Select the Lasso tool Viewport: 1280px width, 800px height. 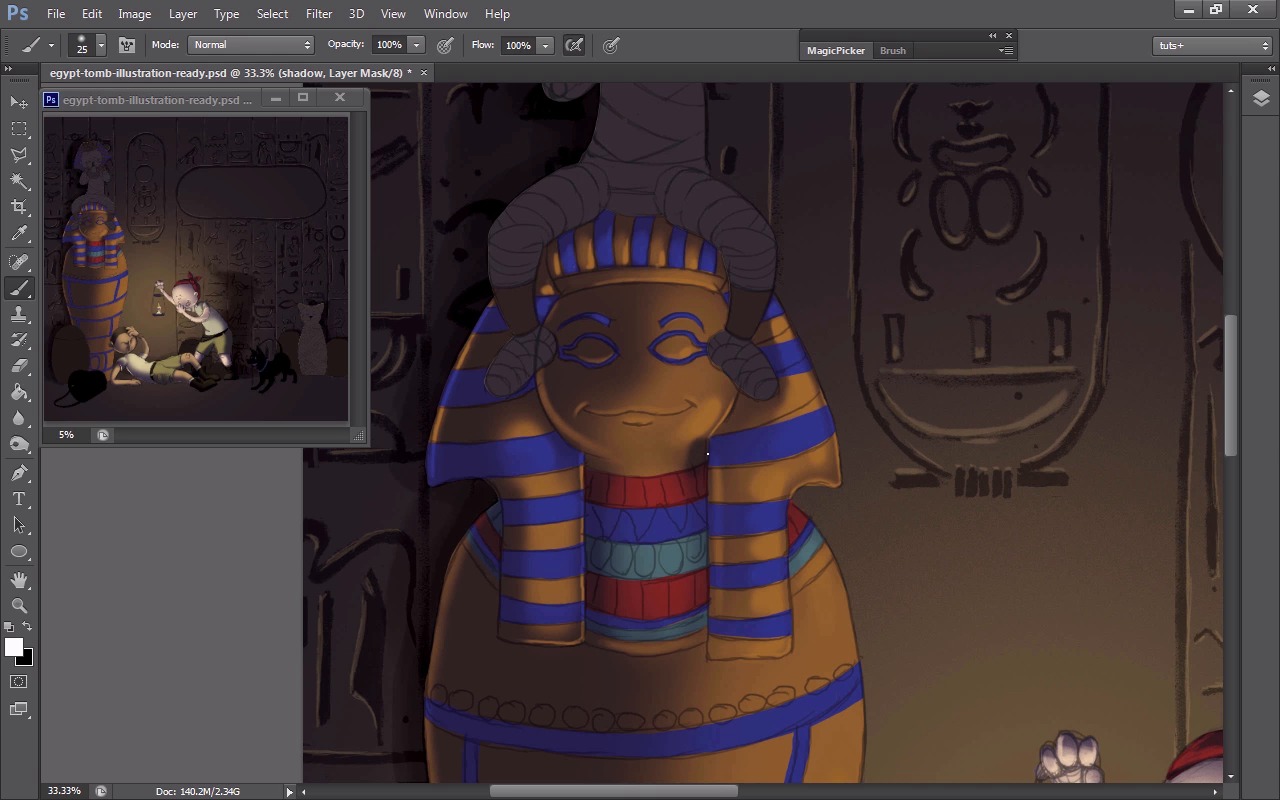coord(19,155)
